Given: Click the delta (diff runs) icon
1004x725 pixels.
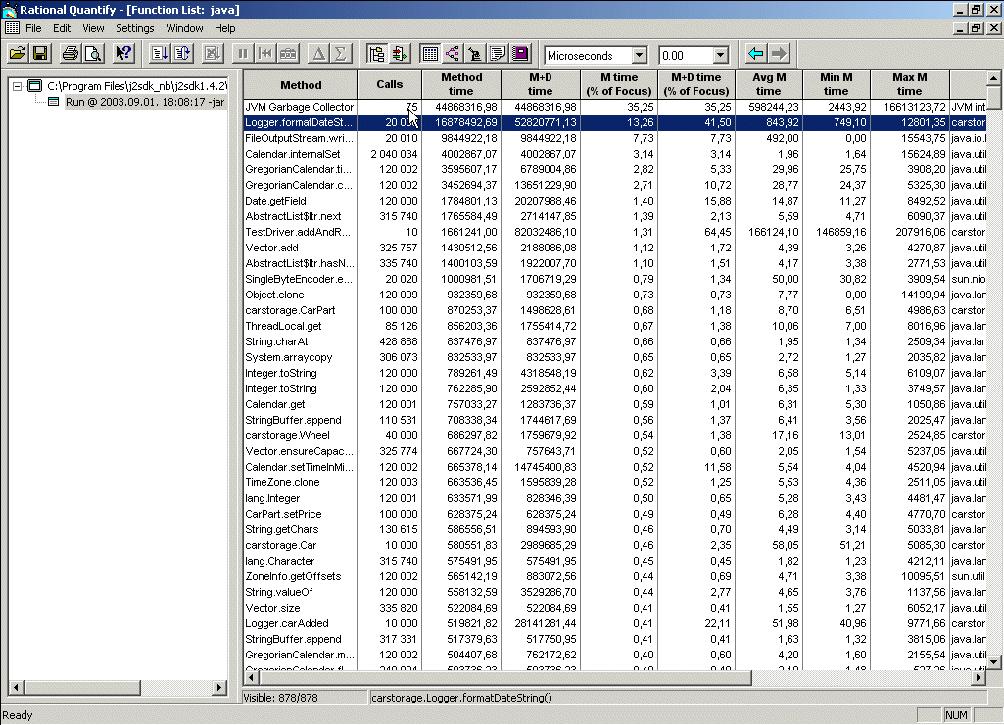Looking at the screenshot, I should (x=318, y=54).
